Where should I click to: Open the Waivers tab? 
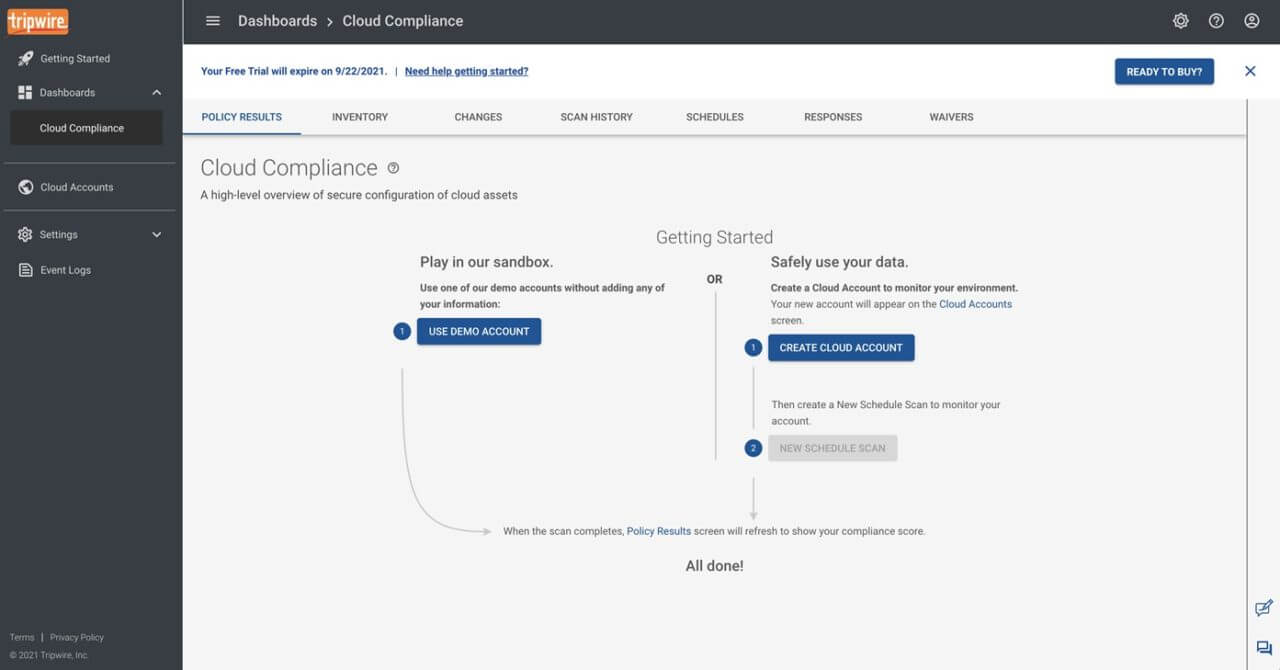(951, 117)
